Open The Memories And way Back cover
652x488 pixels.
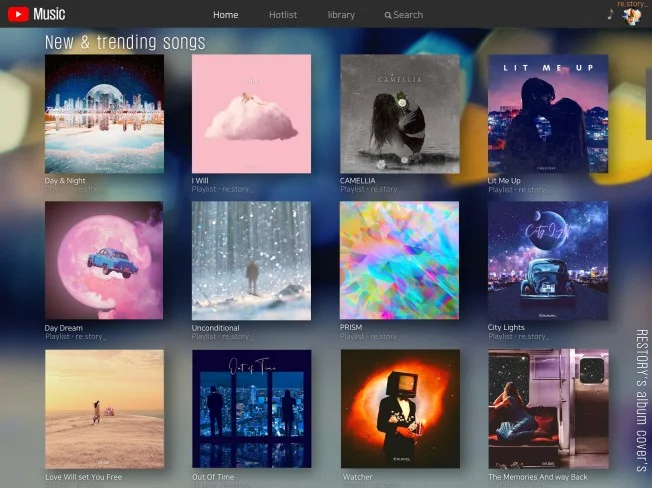547,409
